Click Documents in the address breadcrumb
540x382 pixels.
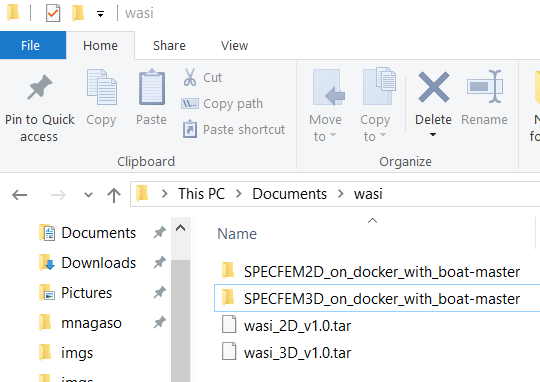tap(290, 194)
